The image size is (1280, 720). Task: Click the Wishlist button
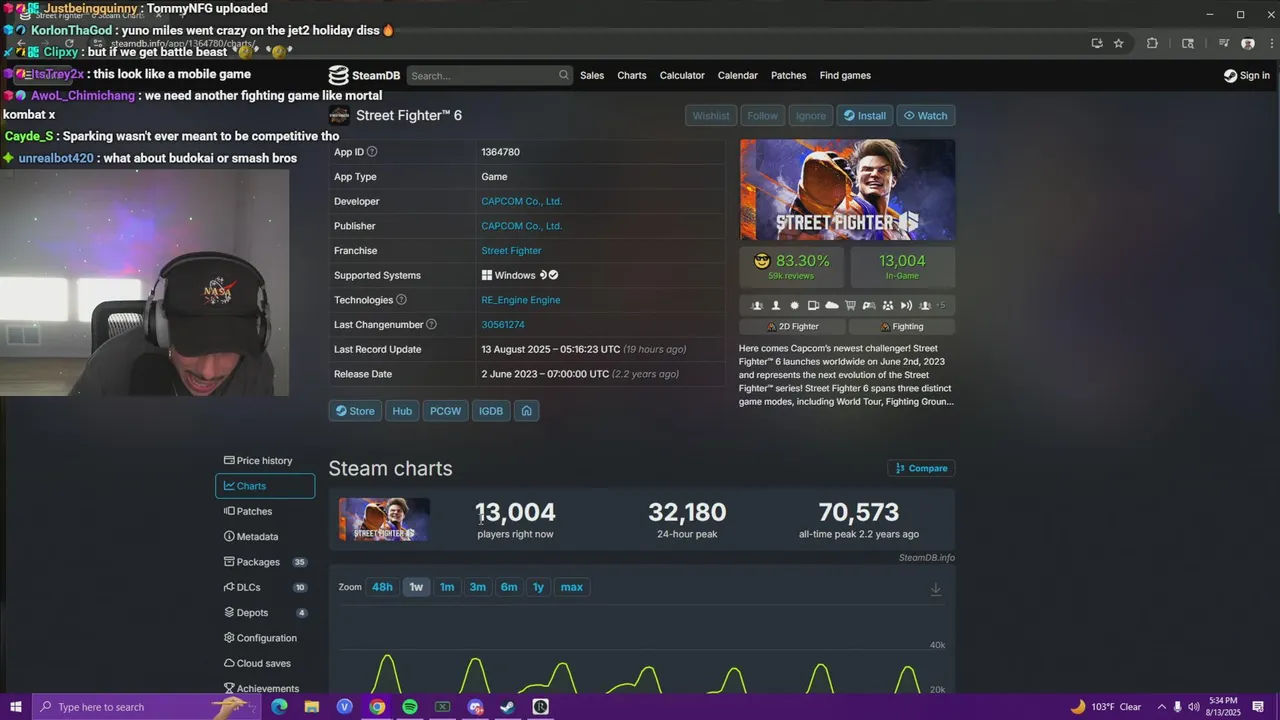[711, 116]
